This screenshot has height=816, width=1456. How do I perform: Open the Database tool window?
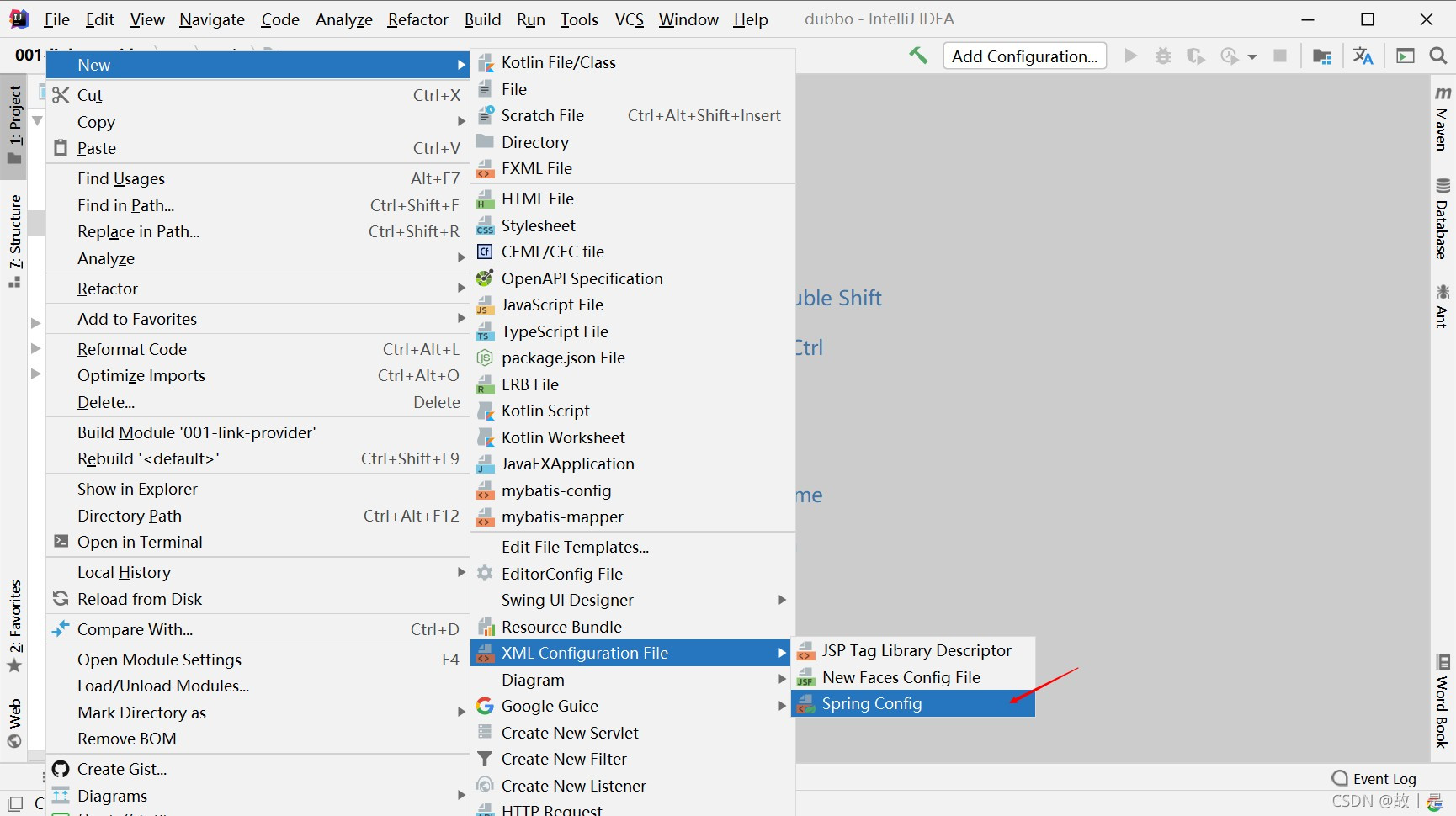point(1442,219)
